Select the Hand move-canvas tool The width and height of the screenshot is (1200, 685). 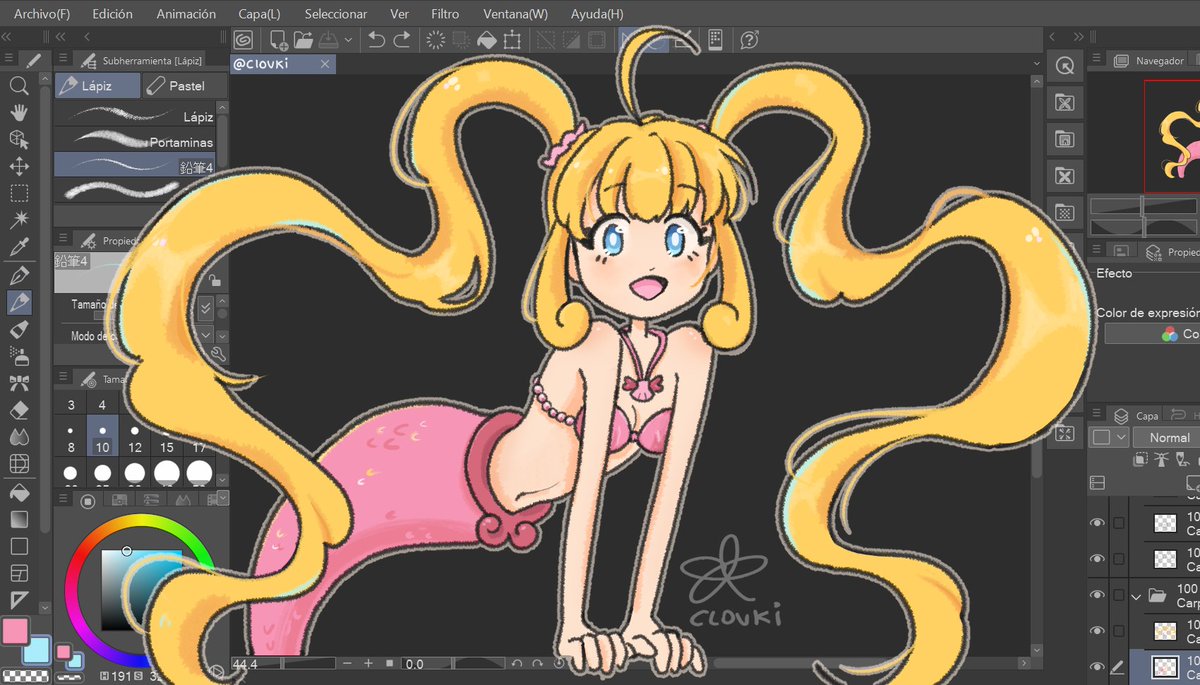point(19,113)
